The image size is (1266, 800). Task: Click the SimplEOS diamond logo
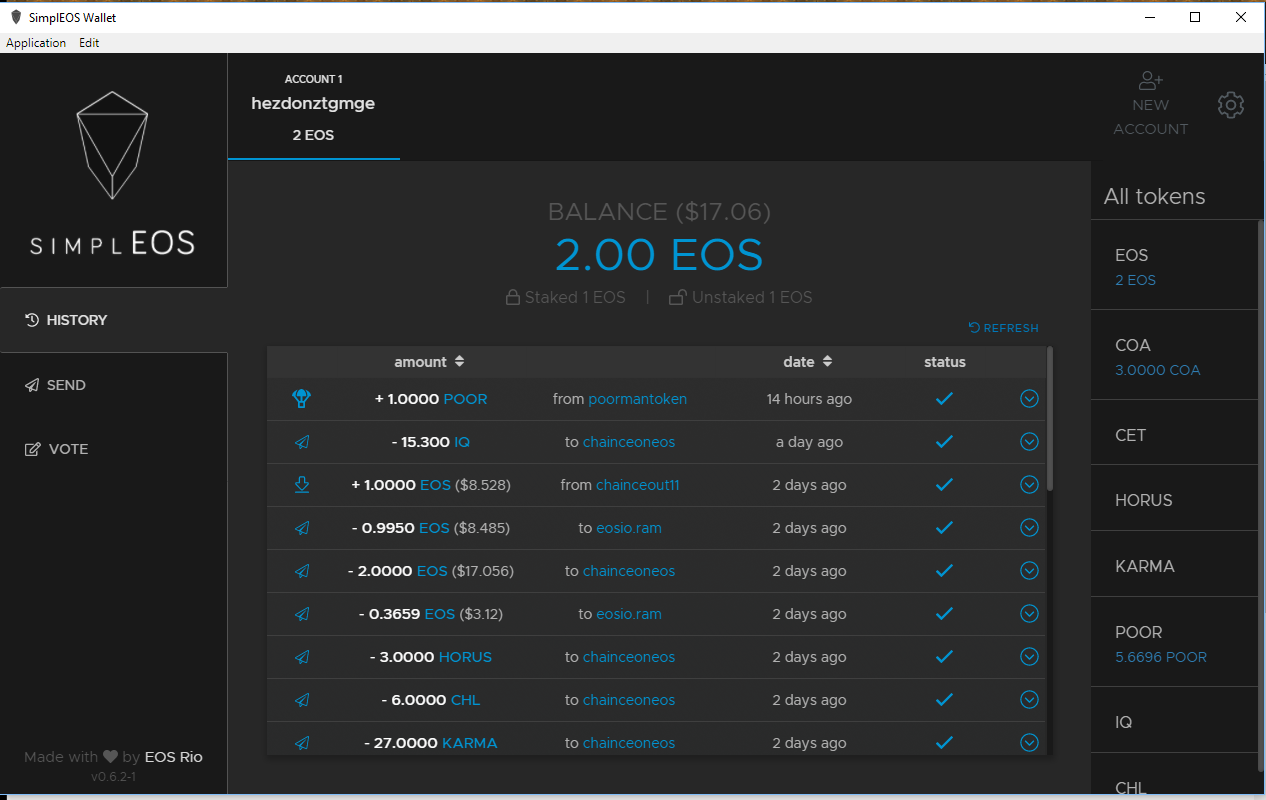pyautogui.click(x=113, y=145)
